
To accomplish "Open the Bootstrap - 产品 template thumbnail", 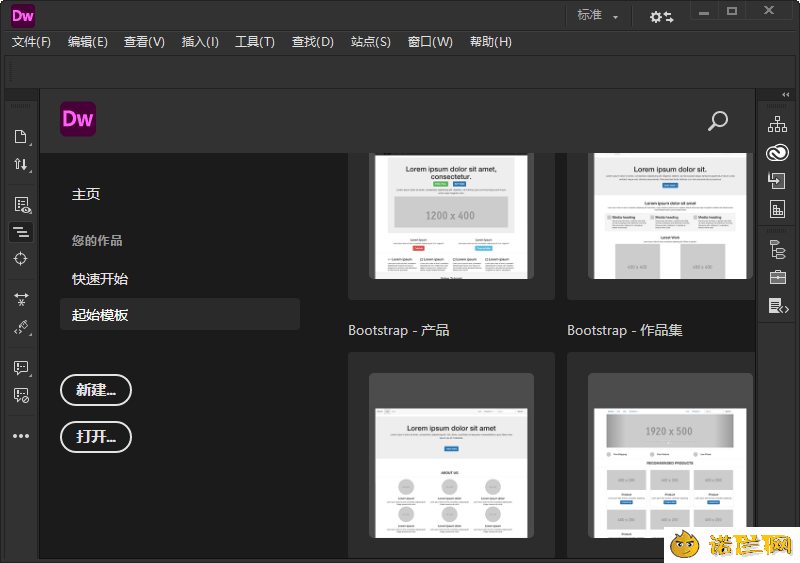I will [451, 455].
